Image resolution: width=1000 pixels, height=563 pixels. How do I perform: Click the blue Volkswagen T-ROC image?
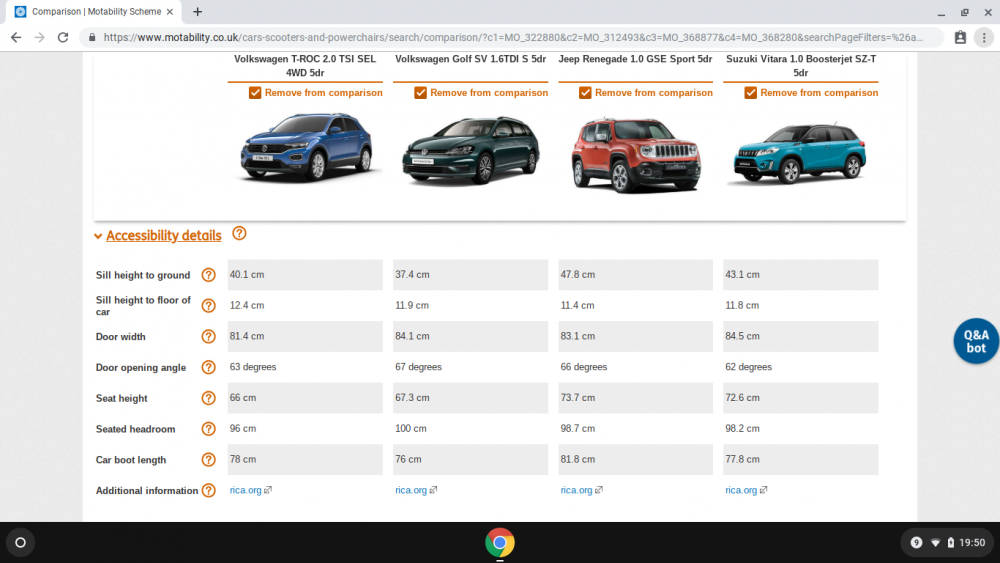pos(305,148)
